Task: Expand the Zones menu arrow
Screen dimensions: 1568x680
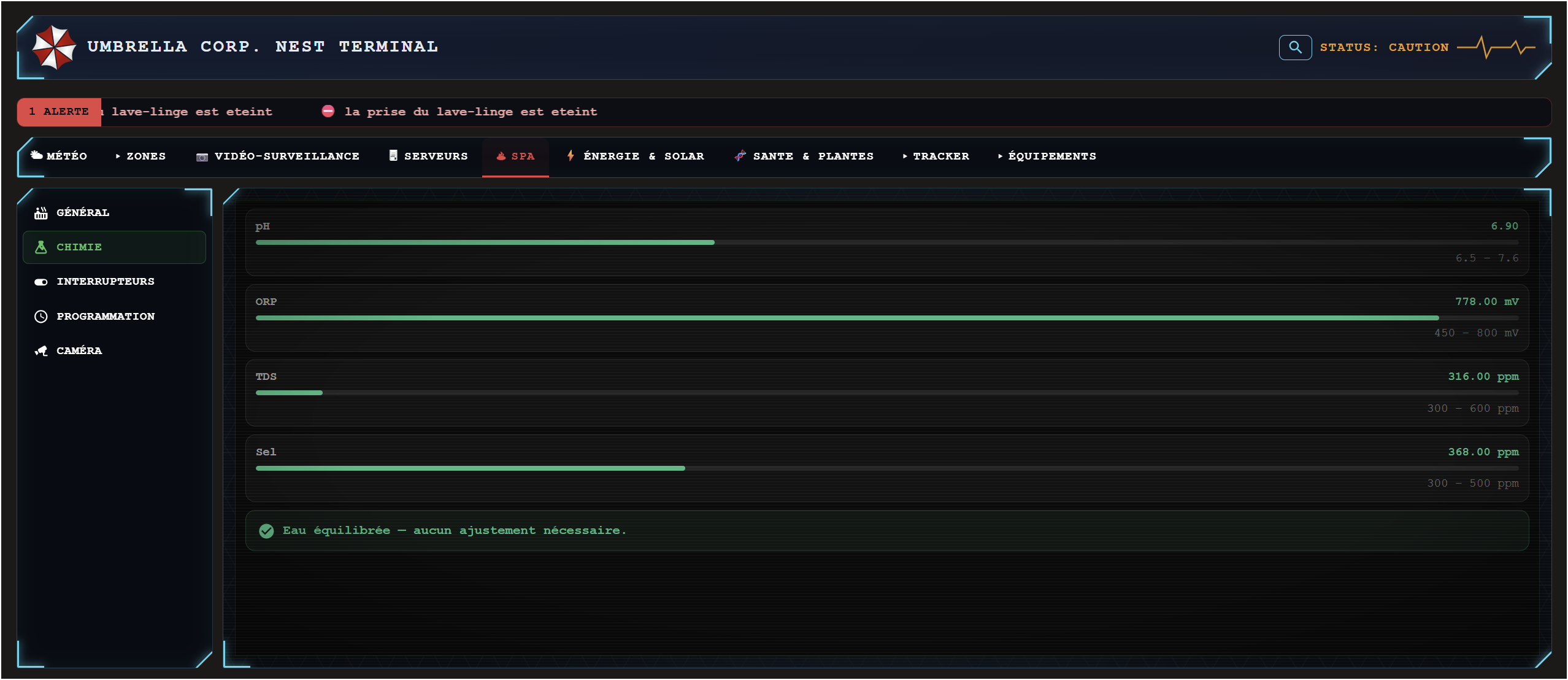Action: point(118,156)
